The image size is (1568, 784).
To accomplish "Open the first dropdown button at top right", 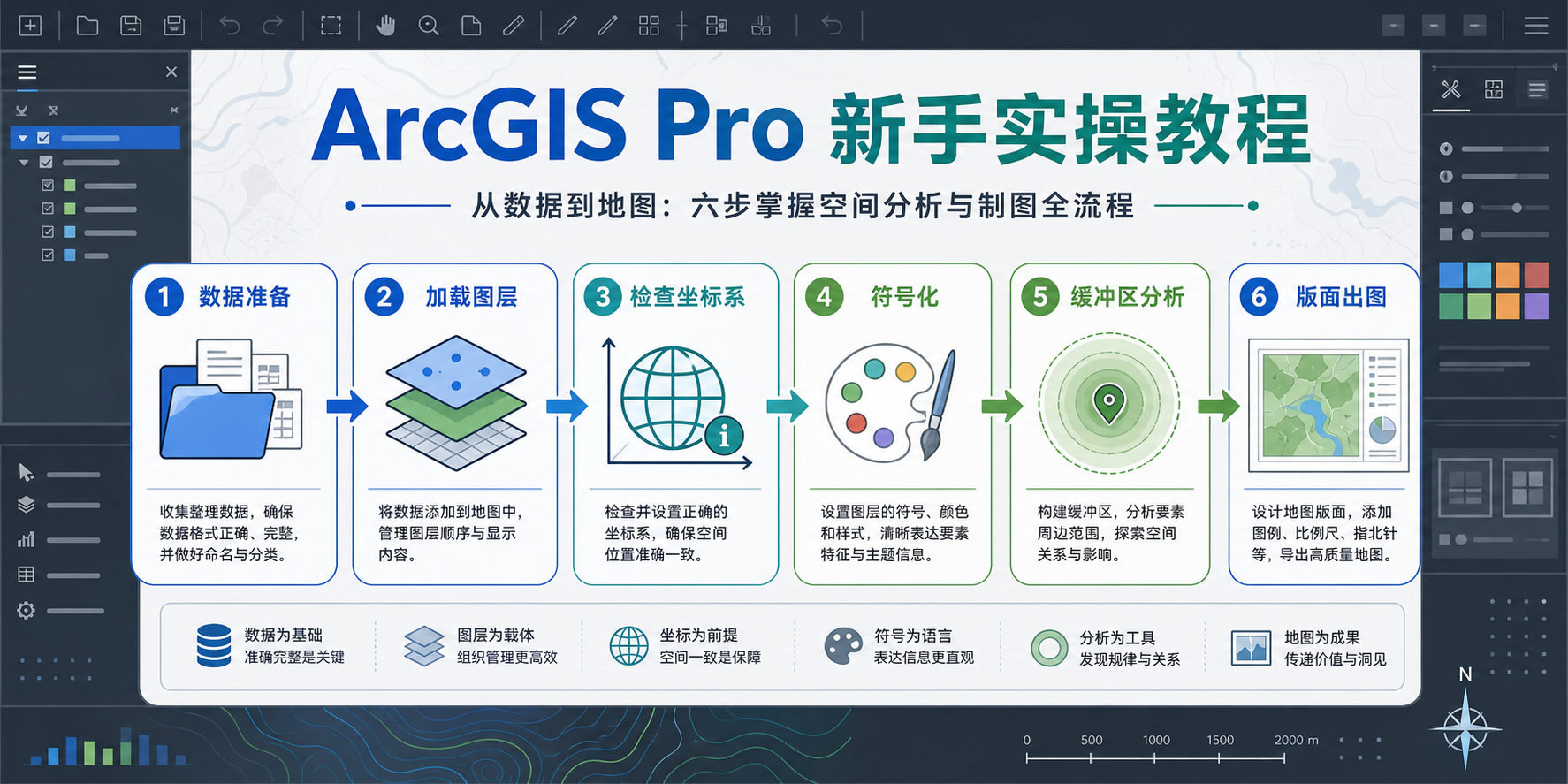I will 1394,26.
